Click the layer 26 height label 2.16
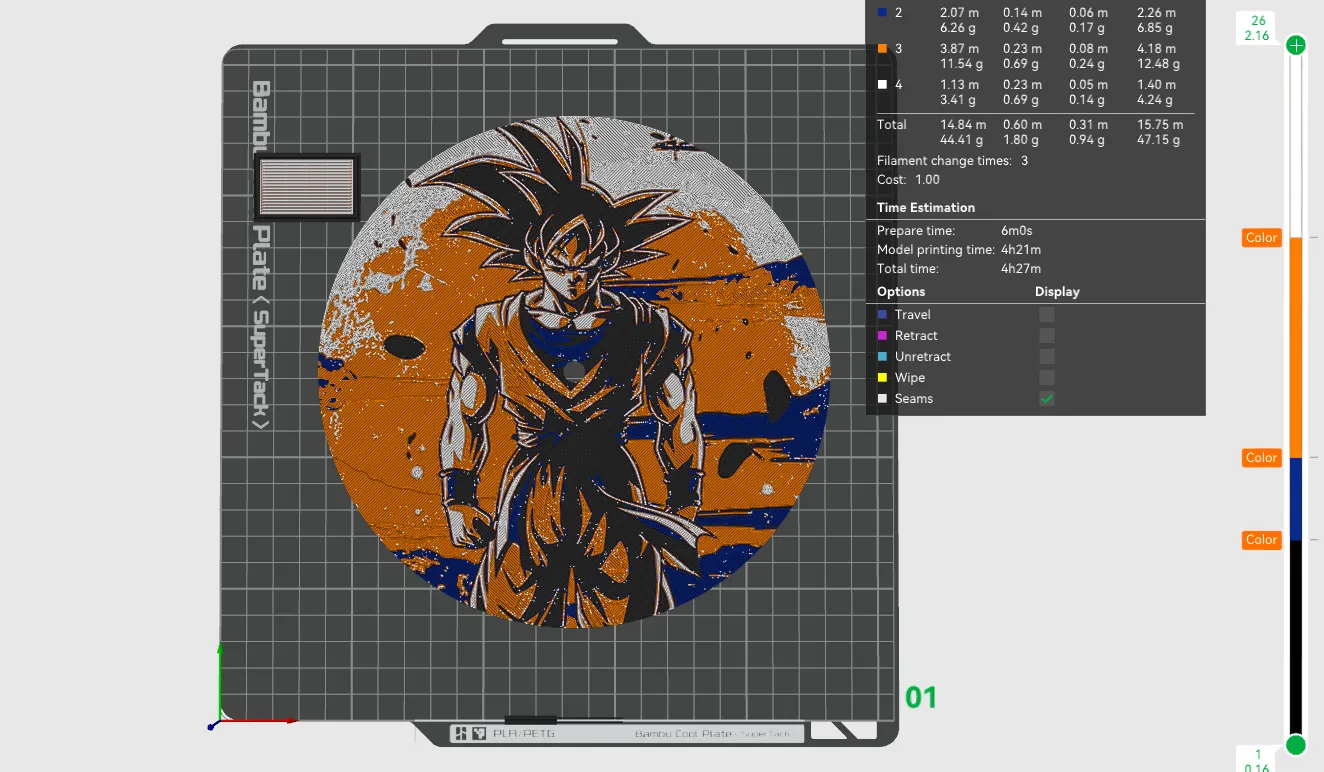 coord(1257,36)
